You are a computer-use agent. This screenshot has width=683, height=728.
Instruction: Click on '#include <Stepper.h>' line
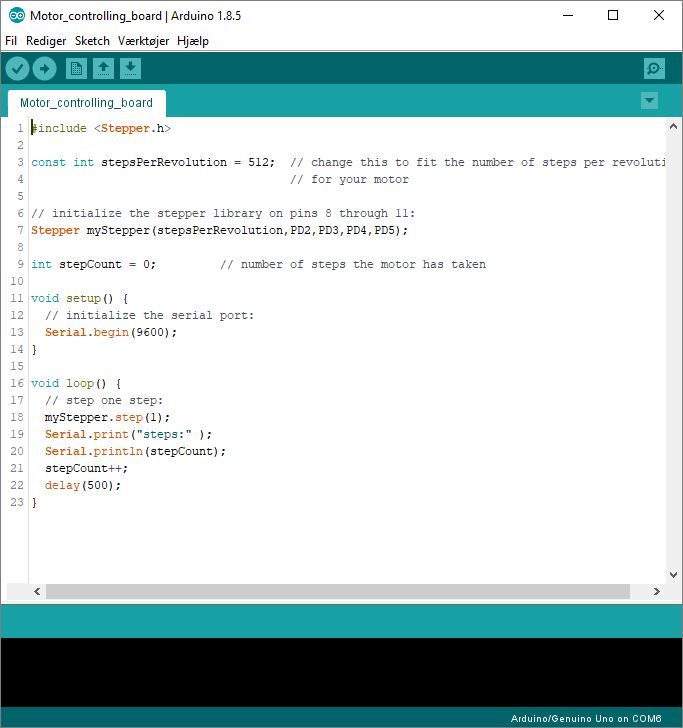101,128
